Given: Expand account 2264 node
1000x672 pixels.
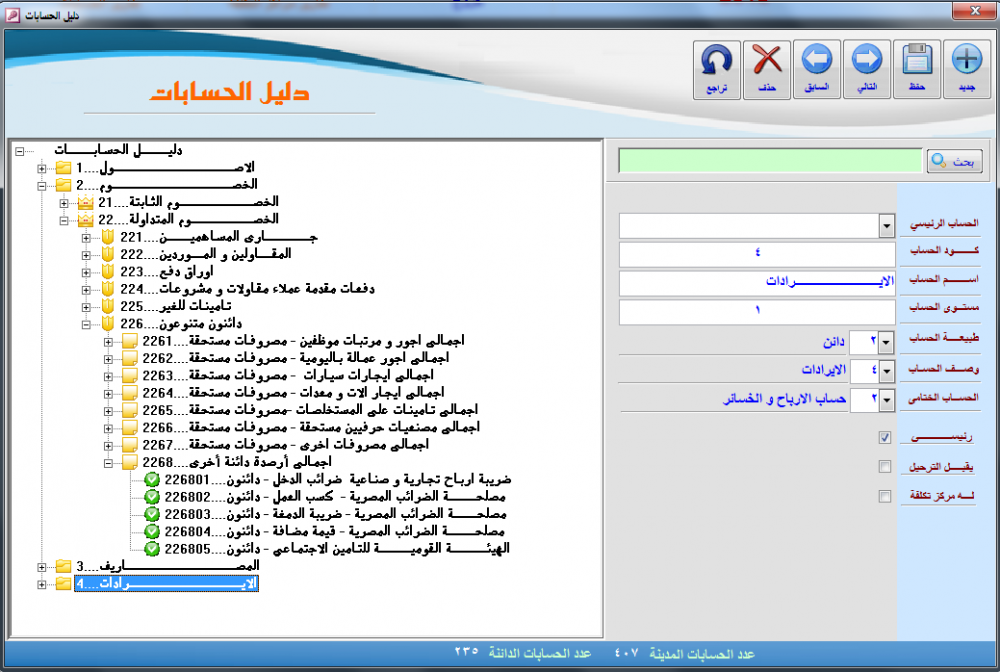Looking at the screenshot, I should [x=108, y=394].
